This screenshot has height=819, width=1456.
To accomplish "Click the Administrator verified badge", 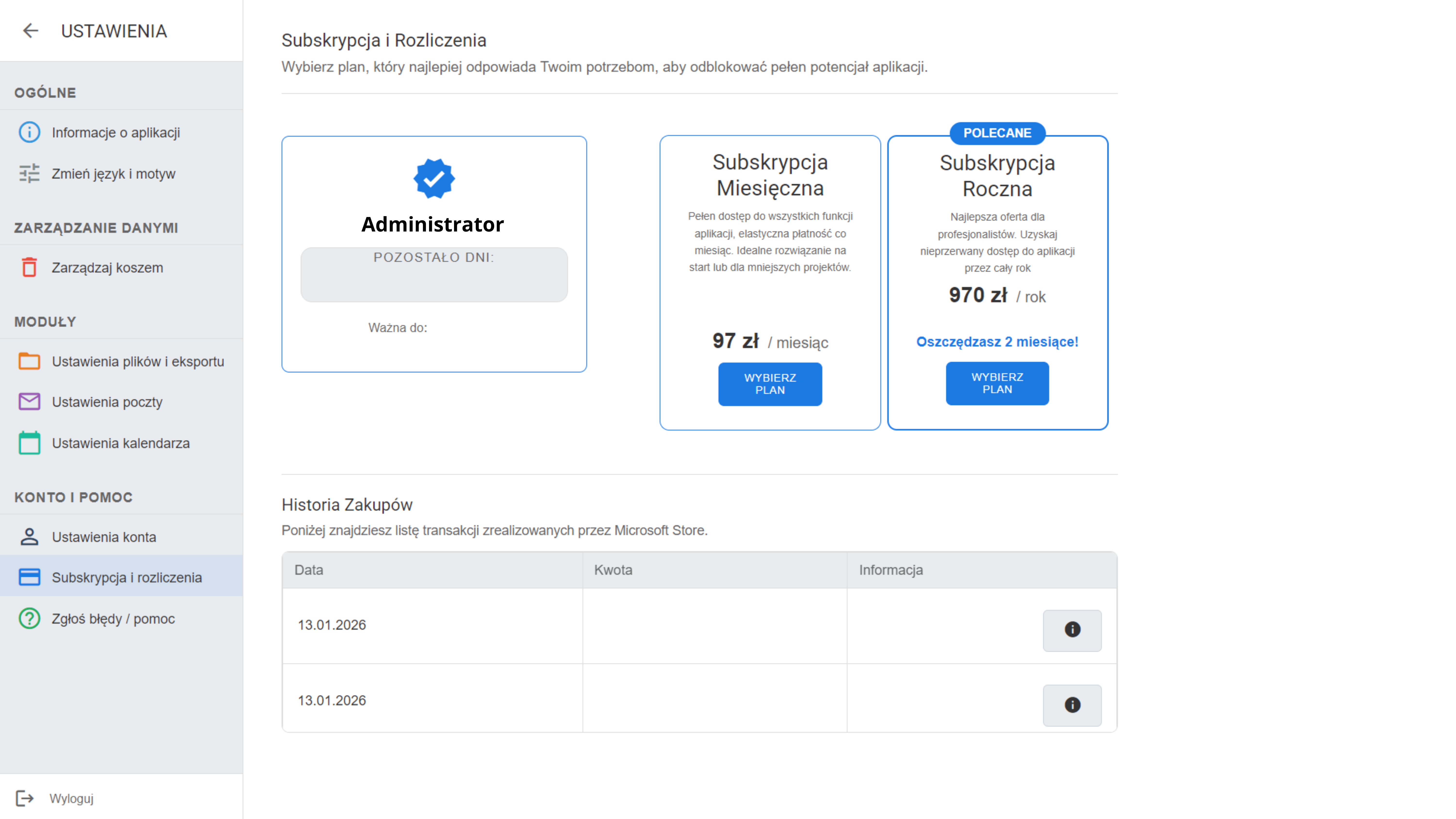I will [x=433, y=179].
